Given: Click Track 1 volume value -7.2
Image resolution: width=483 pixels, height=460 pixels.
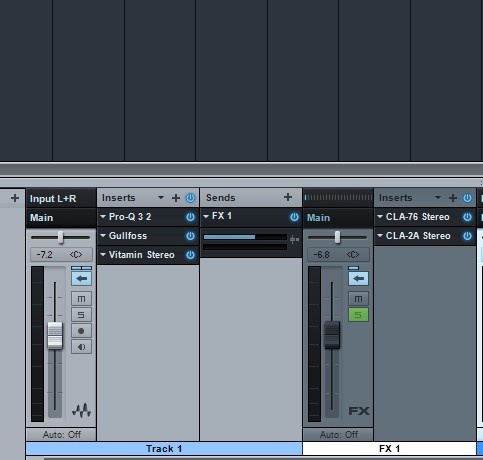Looking at the screenshot, I should [45, 255].
